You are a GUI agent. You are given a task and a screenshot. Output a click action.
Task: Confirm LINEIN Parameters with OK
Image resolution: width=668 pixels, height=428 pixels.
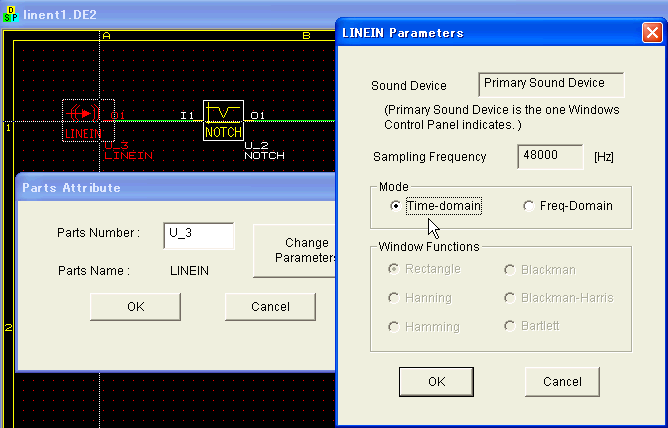click(x=436, y=382)
